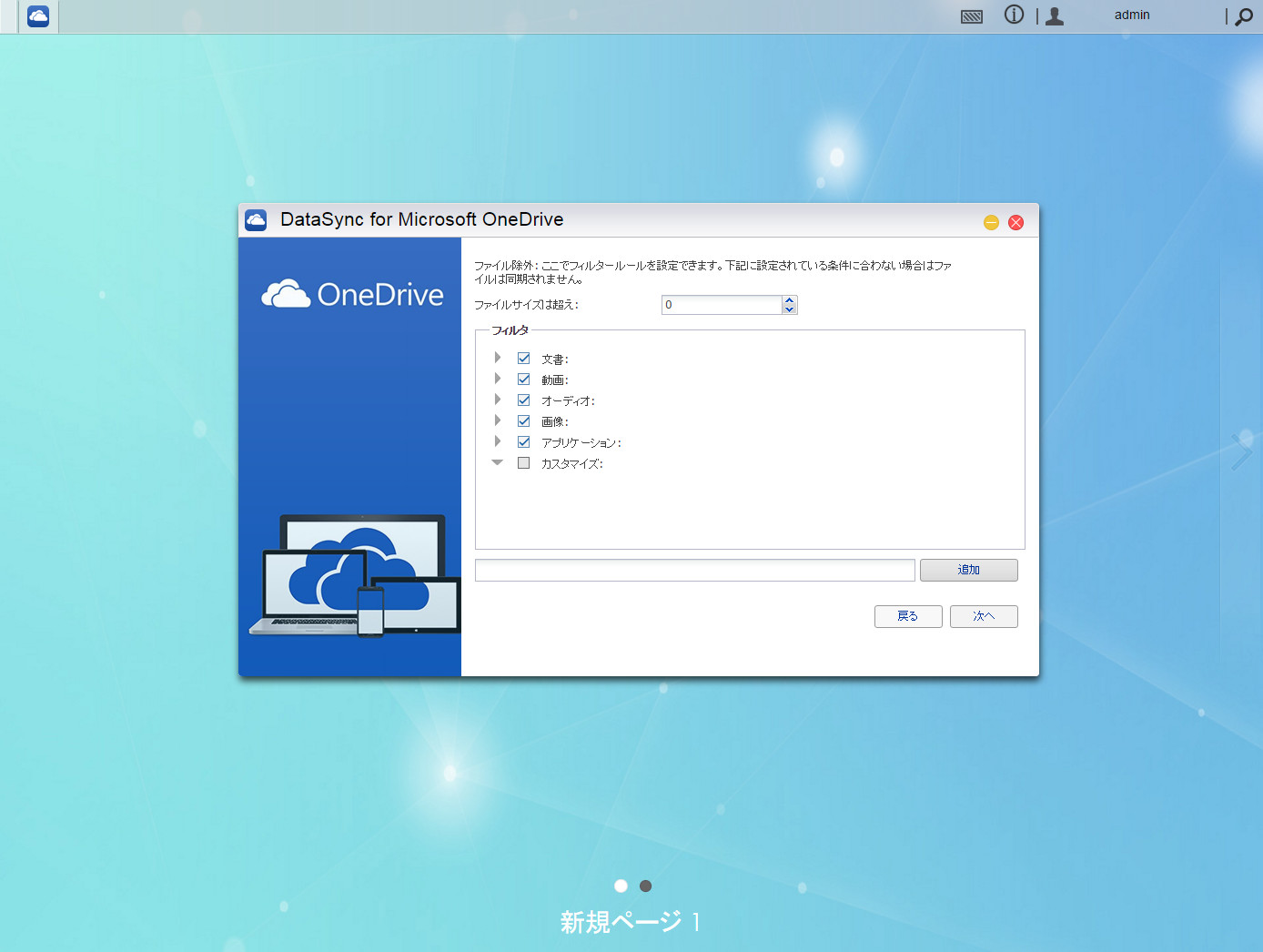This screenshot has width=1263, height=952.
Task: Select the カスタマイズ: label text
Action: [x=572, y=464]
